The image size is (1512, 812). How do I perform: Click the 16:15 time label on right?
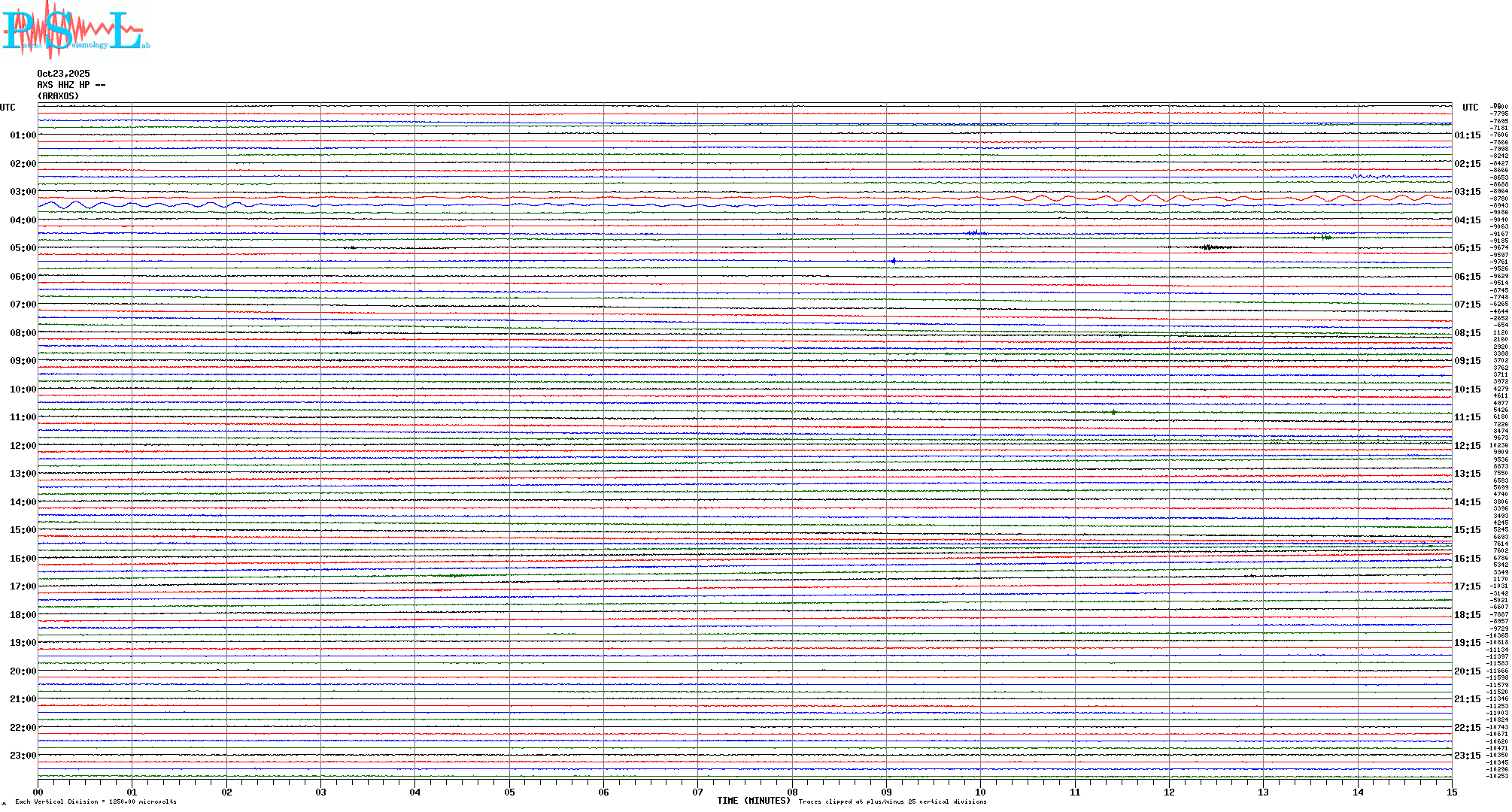[1467, 559]
